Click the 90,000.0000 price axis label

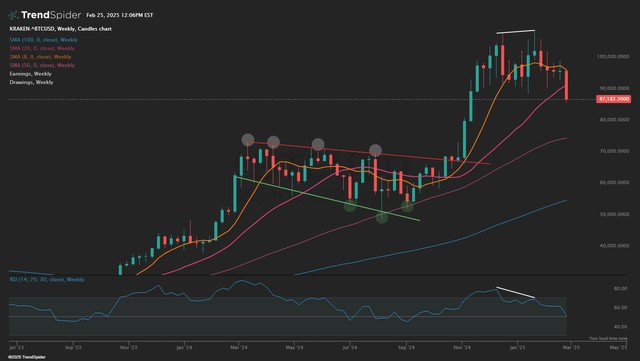(x=614, y=88)
